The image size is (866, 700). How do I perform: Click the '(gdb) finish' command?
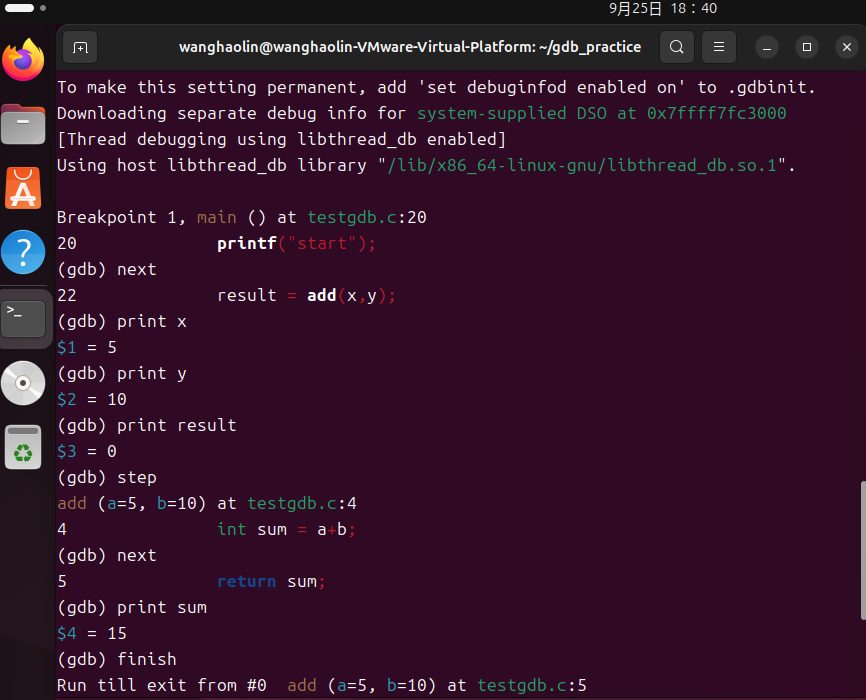pyautogui.click(x=117, y=660)
